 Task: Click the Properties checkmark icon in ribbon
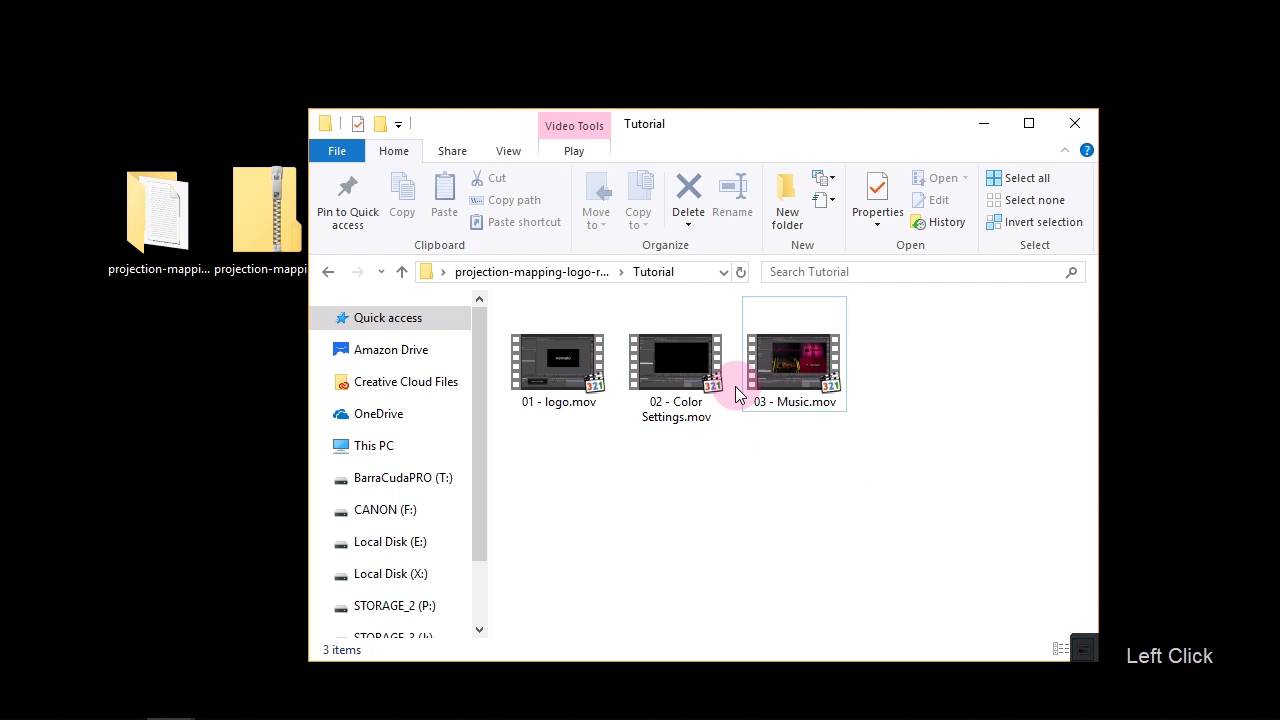click(877, 186)
